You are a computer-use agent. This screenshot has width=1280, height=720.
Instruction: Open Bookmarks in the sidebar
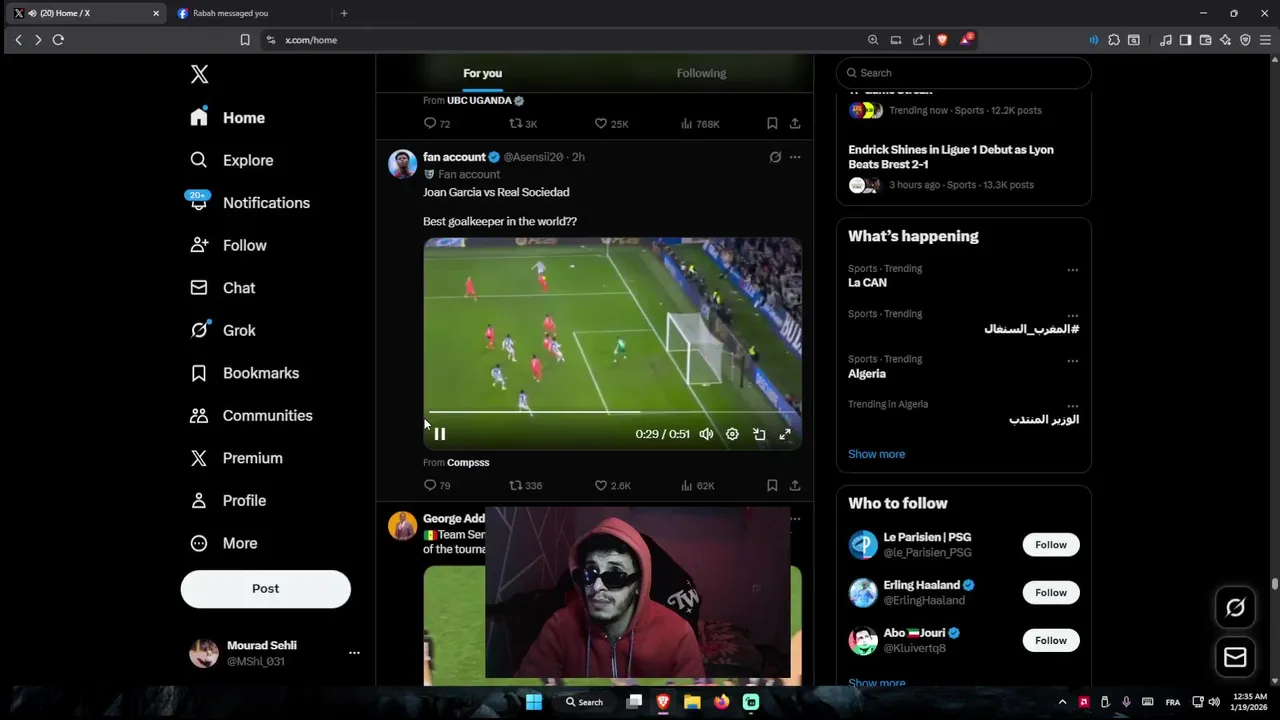click(x=245, y=373)
